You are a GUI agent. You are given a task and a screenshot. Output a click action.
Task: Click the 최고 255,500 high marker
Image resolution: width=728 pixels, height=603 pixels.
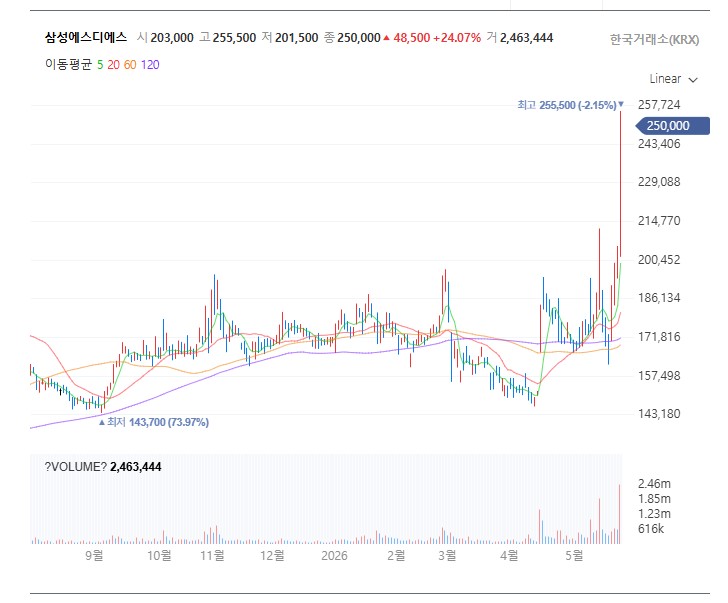[x=571, y=105]
